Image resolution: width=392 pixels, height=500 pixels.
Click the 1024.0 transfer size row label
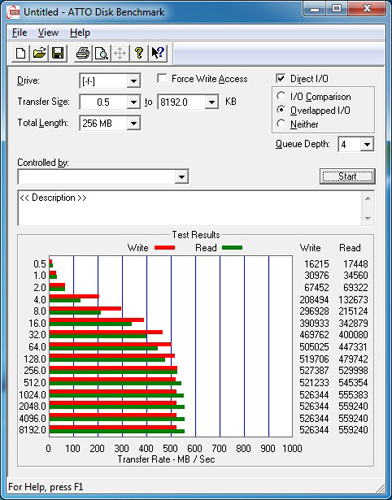point(32,395)
